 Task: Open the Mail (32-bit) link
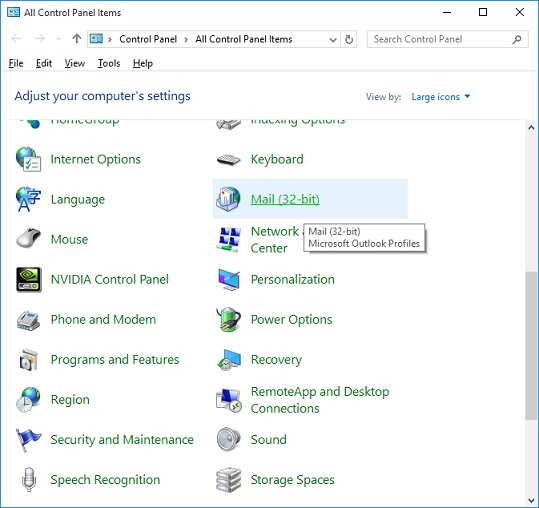285,199
